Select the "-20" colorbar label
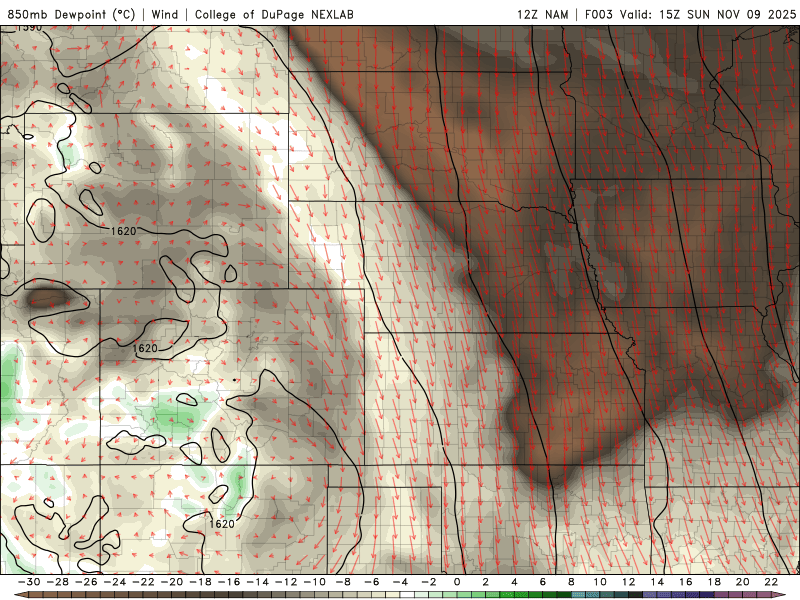This screenshot has height=600, width=800. (172, 582)
